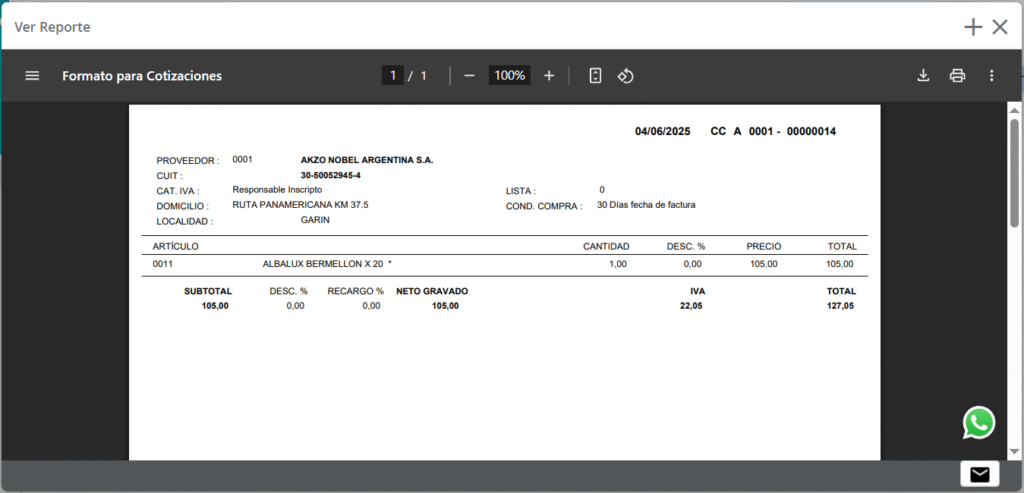Click 'ALBALUX BERMELLON X 20' item description
This screenshot has width=1024, height=493.
coord(323,264)
